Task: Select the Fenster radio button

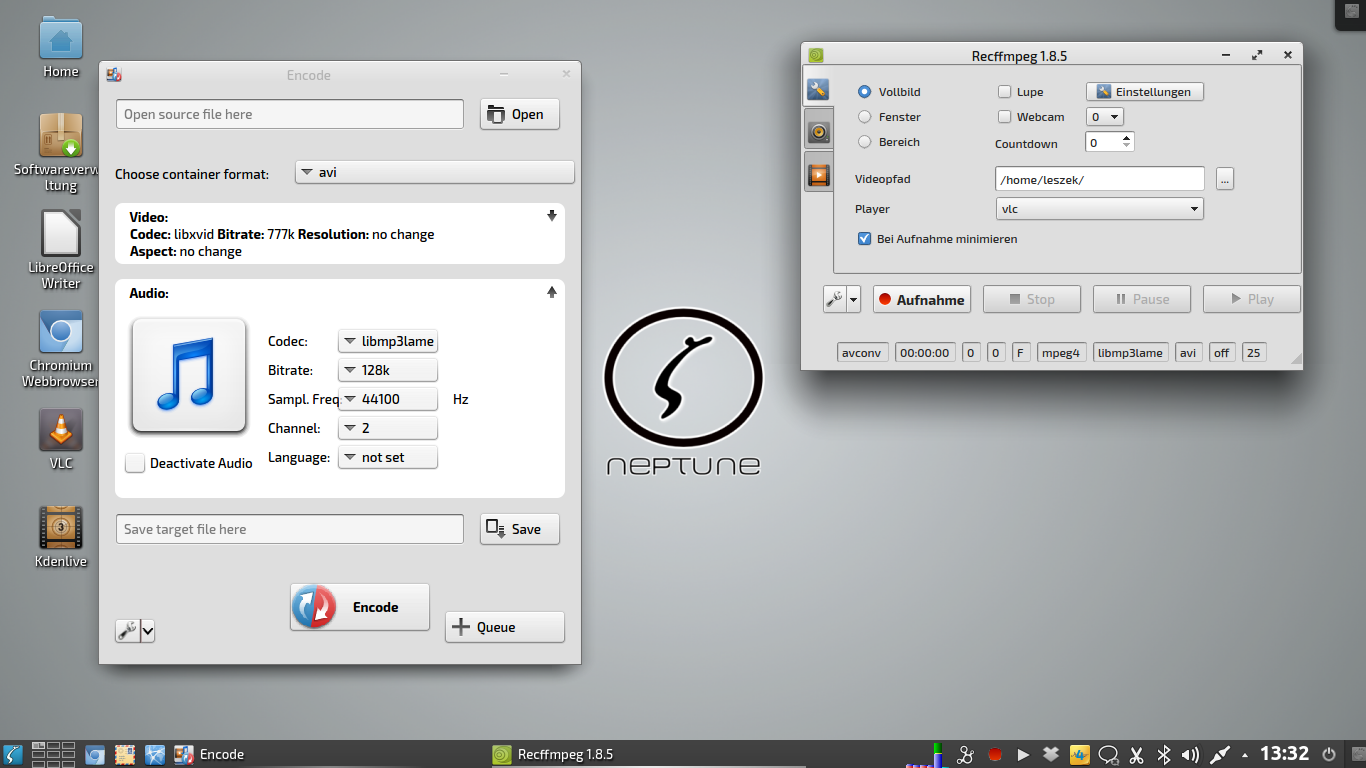Action: 865,117
